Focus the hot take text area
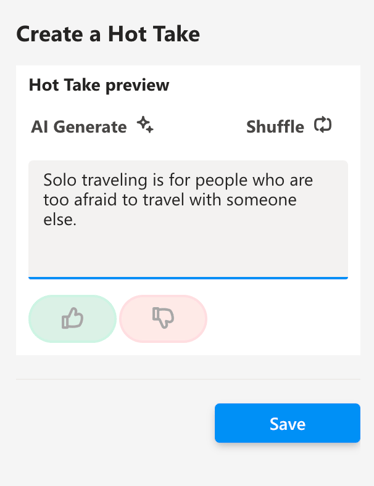 (x=188, y=219)
